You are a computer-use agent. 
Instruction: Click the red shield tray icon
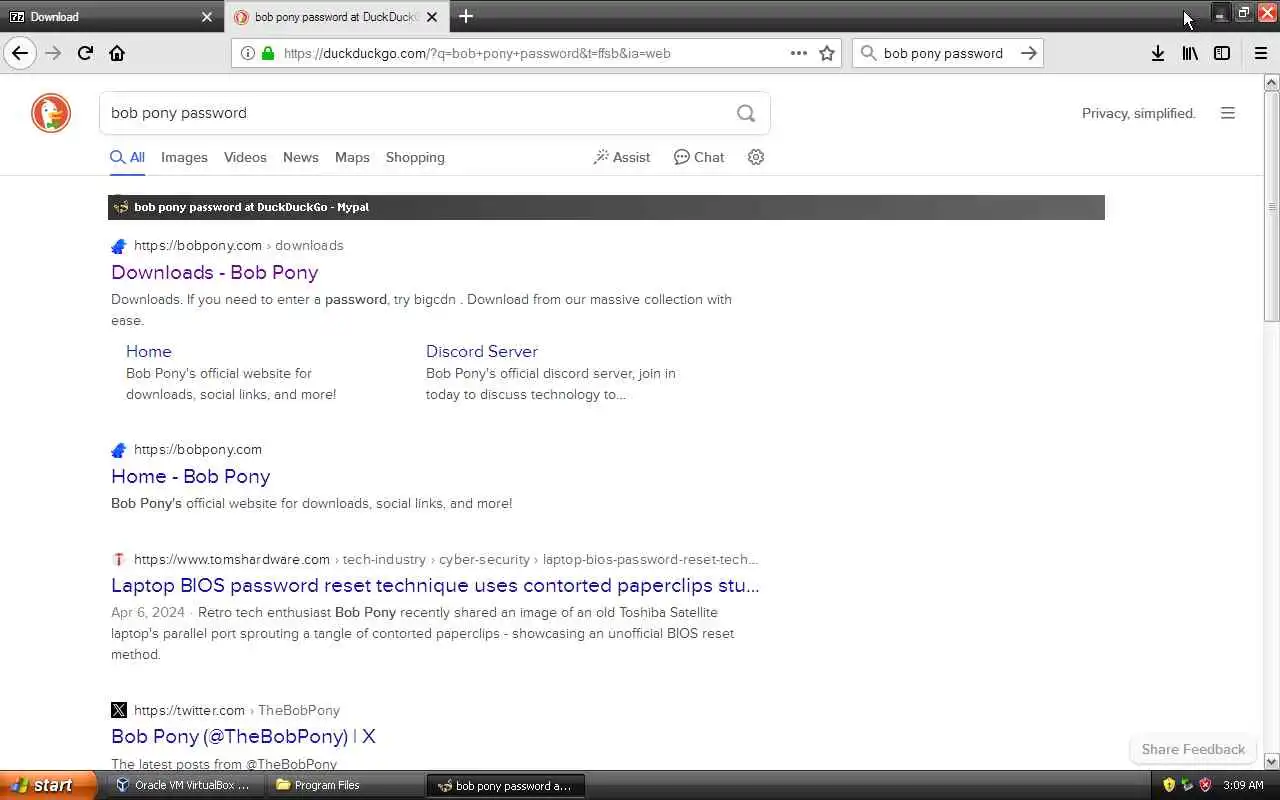point(1205,785)
